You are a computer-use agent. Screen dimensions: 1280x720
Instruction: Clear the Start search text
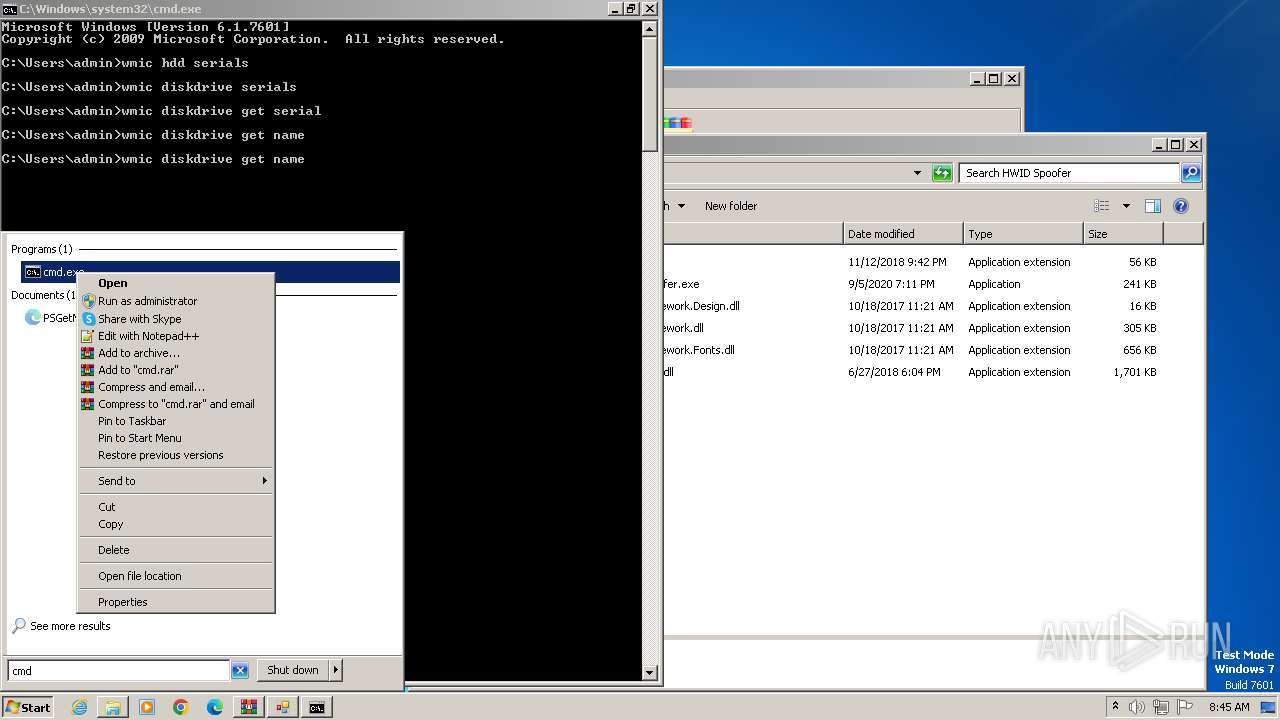tap(240, 671)
